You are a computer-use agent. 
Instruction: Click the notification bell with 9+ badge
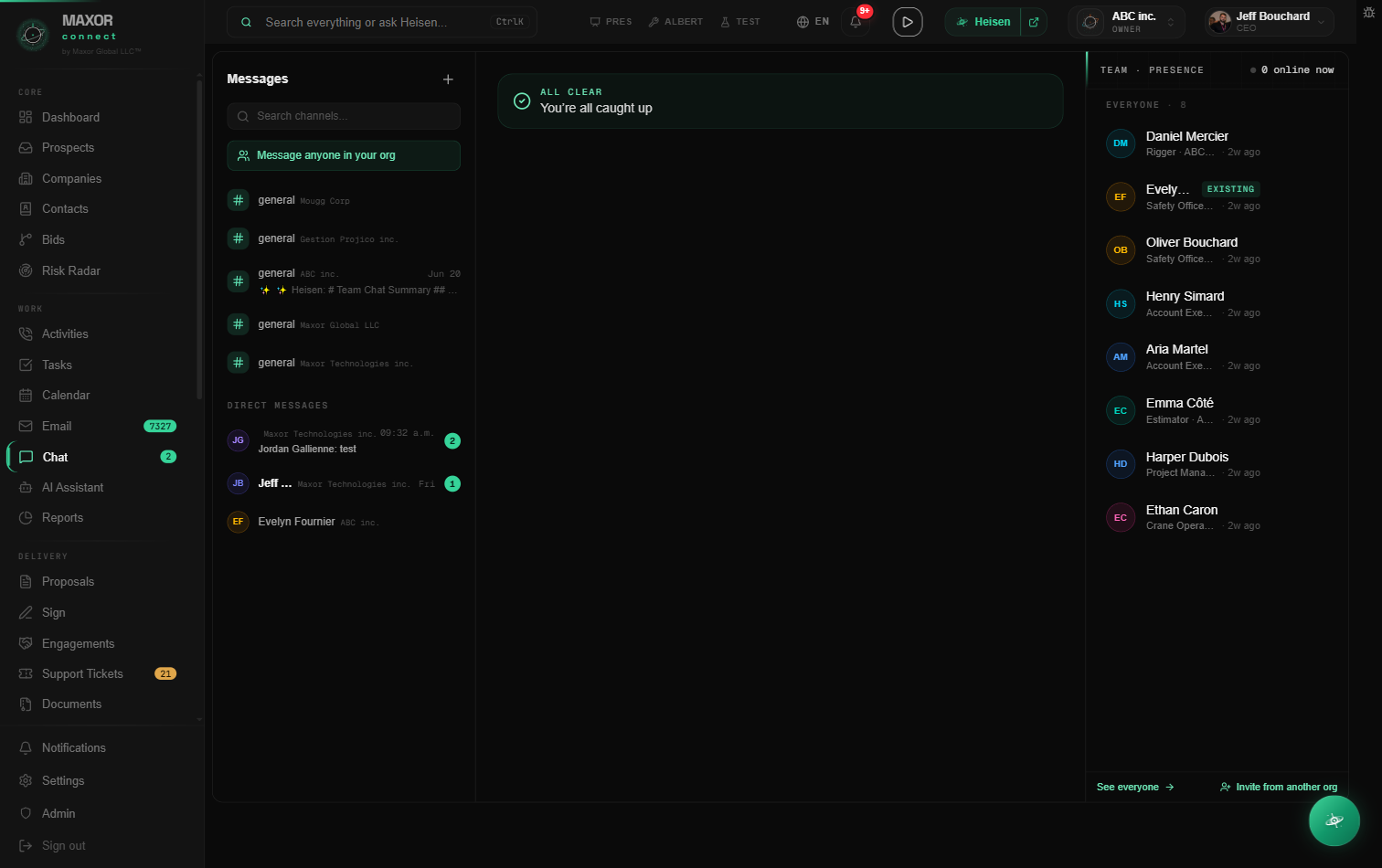pos(856,21)
